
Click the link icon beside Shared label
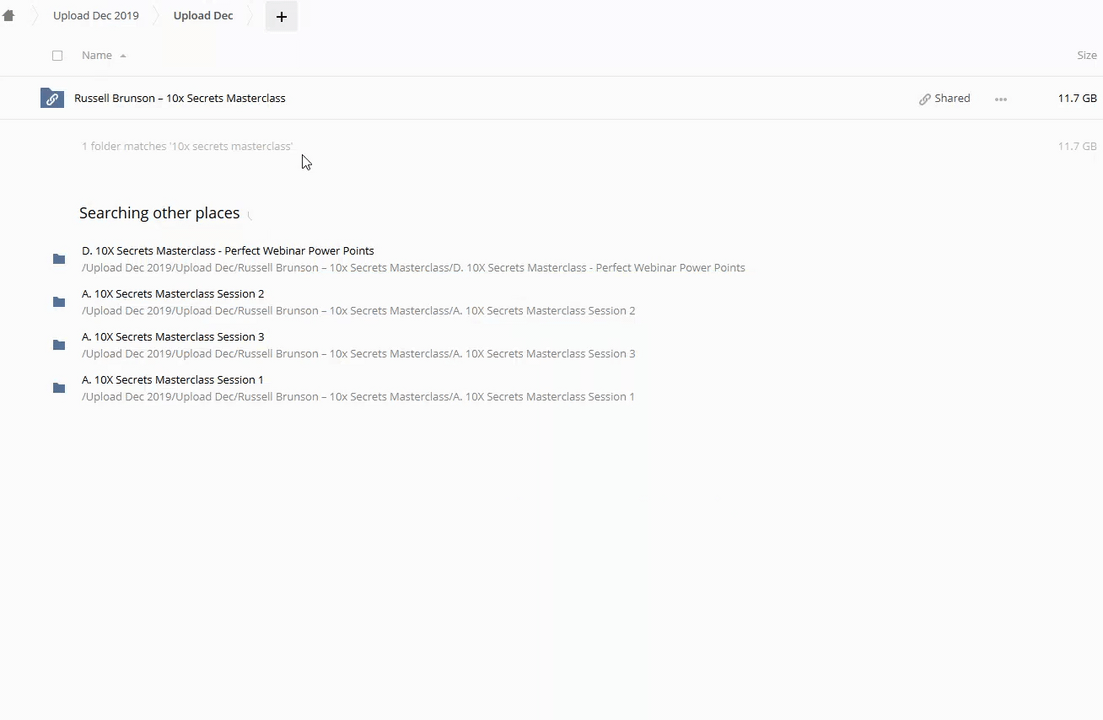point(925,99)
